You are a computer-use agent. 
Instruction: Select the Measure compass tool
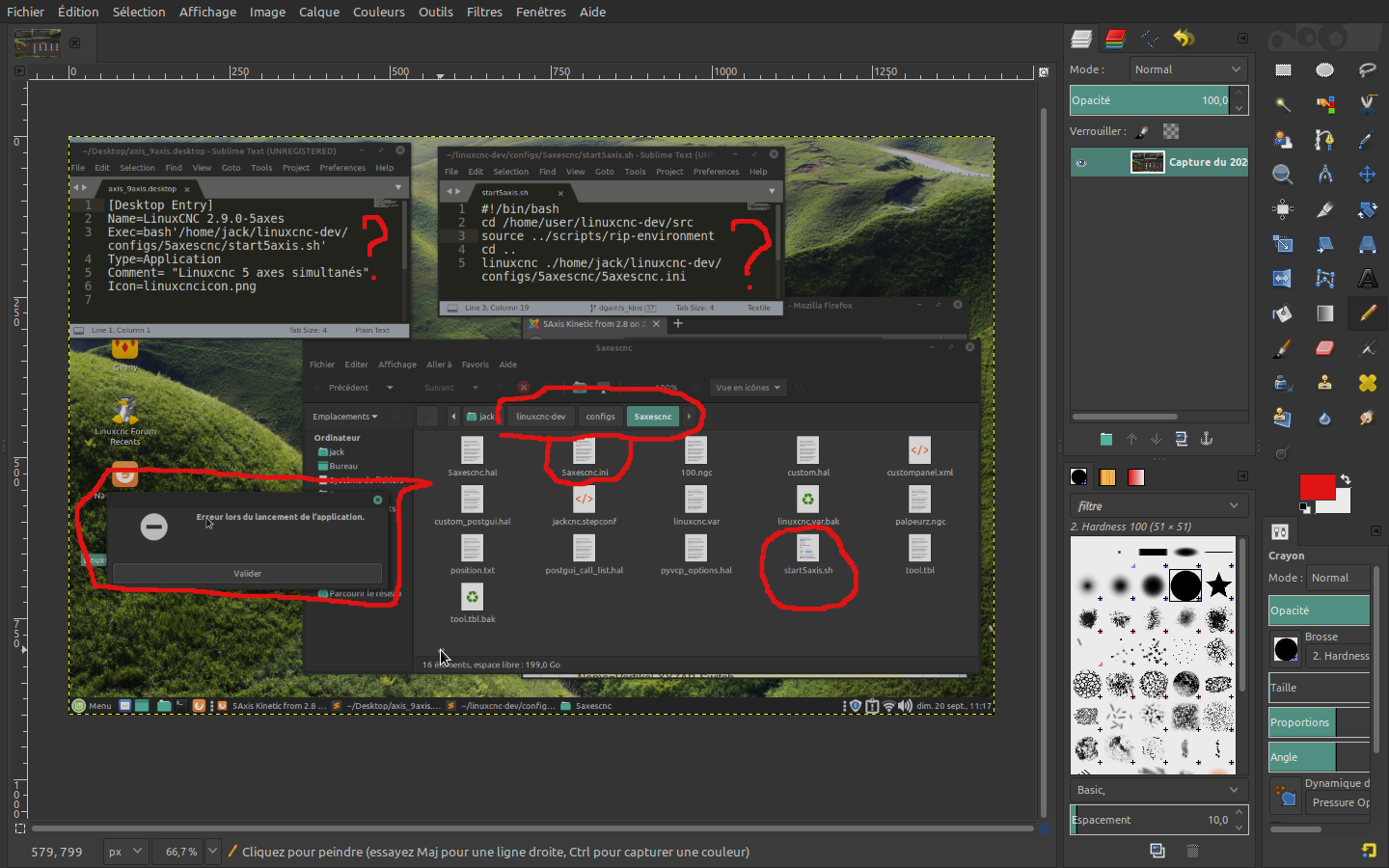[x=1325, y=175]
